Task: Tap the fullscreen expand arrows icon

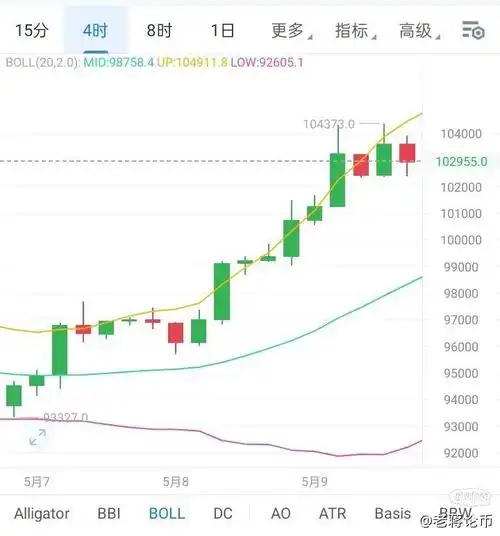Action: click(38, 437)
